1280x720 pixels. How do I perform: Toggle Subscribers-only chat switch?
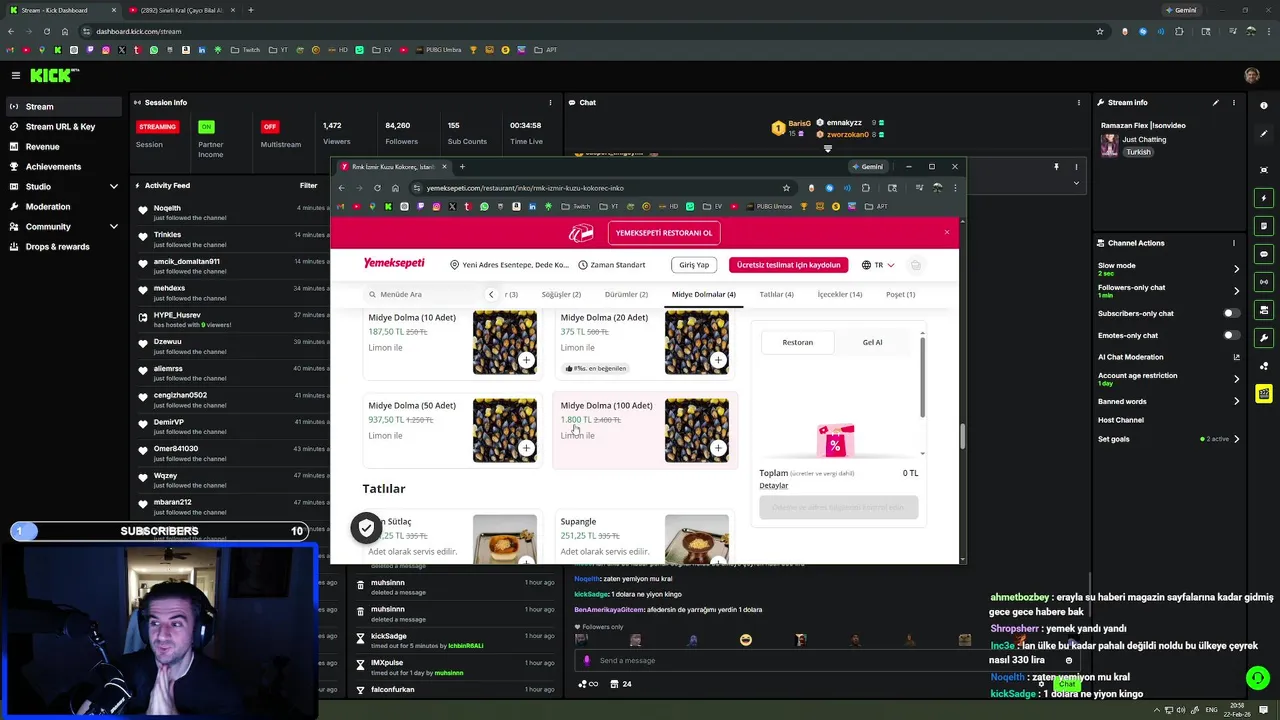pyautogui.click(x=1232, y=313)
